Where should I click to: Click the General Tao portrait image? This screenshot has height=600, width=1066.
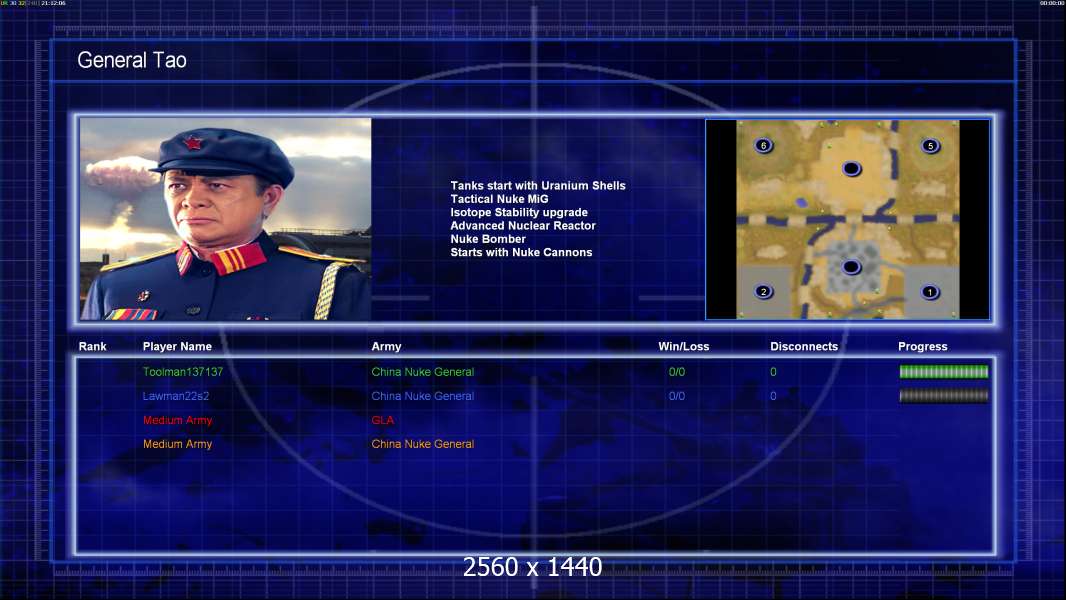click(226, 219)
